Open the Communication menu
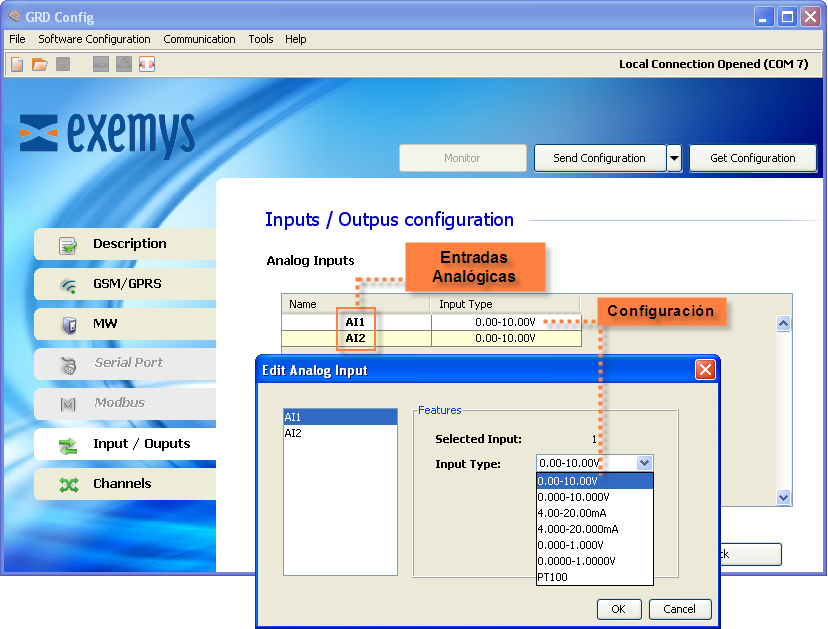828x629 pixels. [x=199, y=39]
